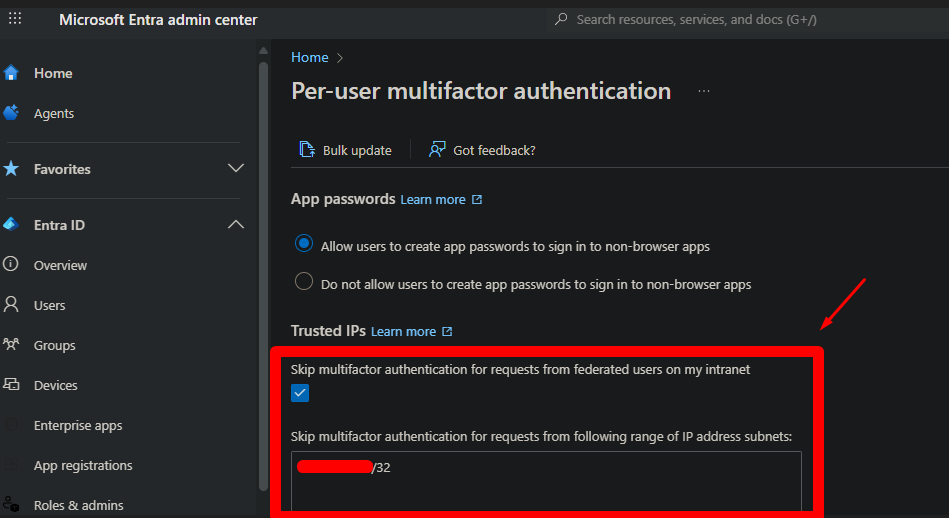The width and height of the screenshot is (949, 518).
Task: Open the more options ellipsis beside page title
Action: (x=703, y=91)
